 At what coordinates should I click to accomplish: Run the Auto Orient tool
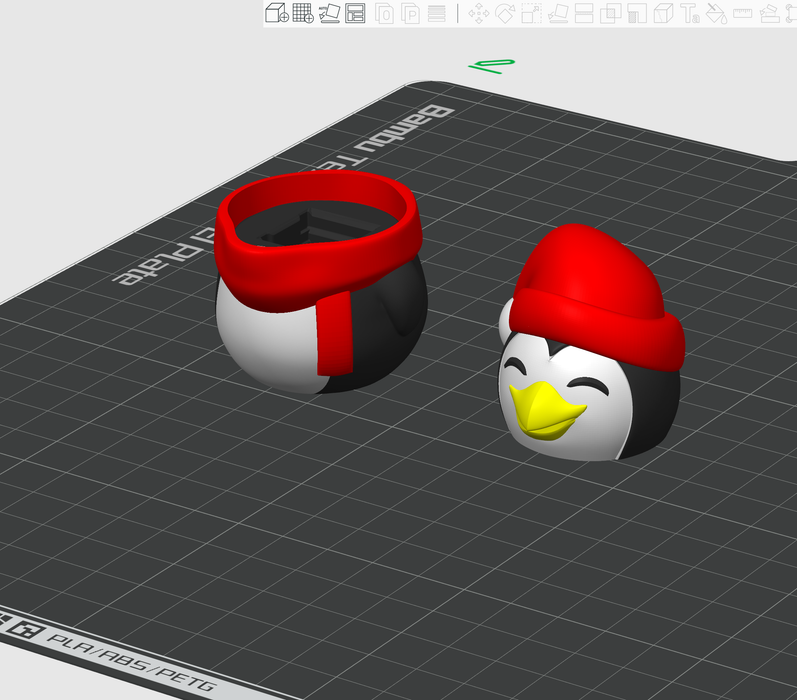(x=329, y=13)
